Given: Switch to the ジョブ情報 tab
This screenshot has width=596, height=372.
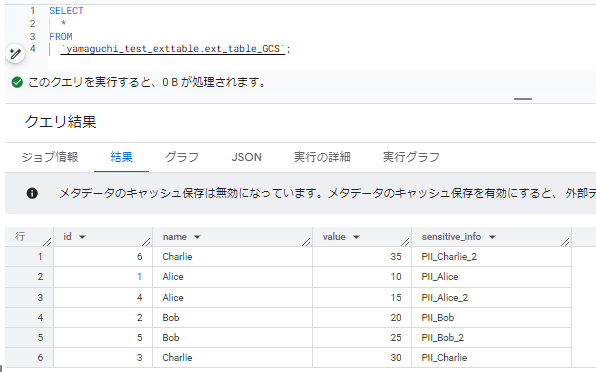Looking at the screenshot, I should pos(50,157).
